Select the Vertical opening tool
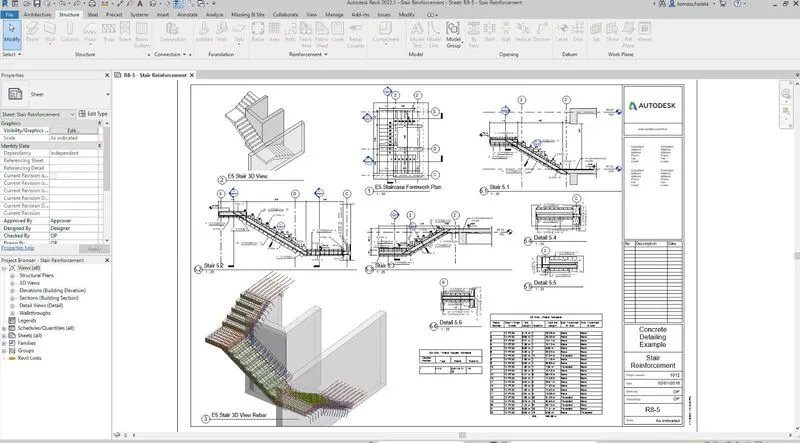800x443 pixels. pyautogui.click(x=523, y=32)
